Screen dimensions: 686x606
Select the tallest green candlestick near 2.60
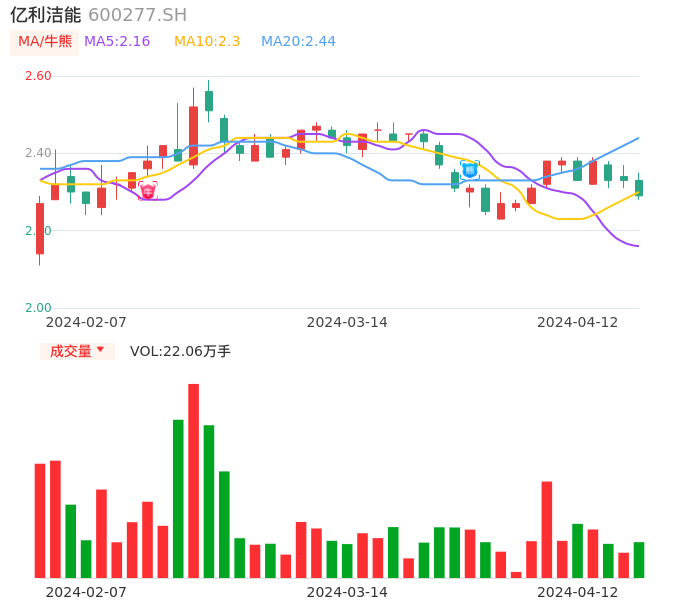pos(209,100)
